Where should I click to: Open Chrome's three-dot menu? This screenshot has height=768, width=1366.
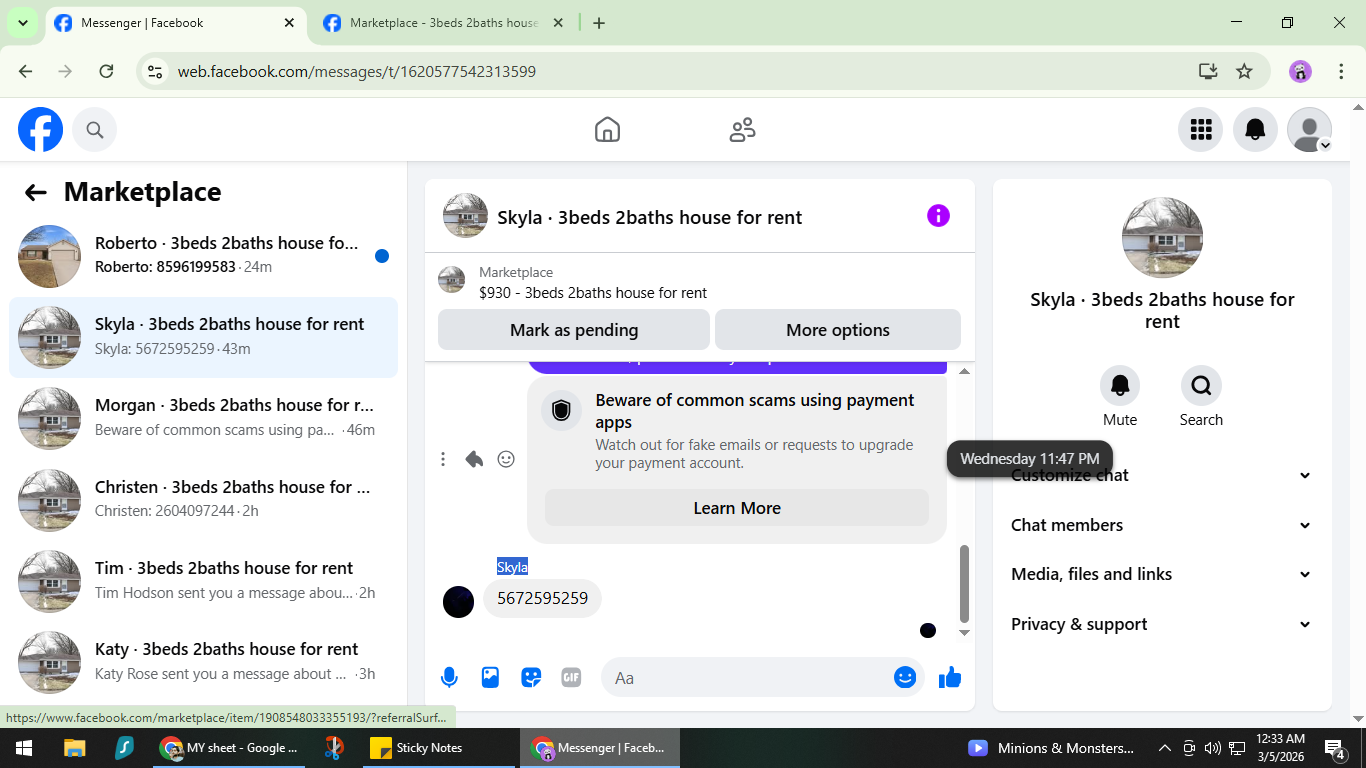(1341, 71)
